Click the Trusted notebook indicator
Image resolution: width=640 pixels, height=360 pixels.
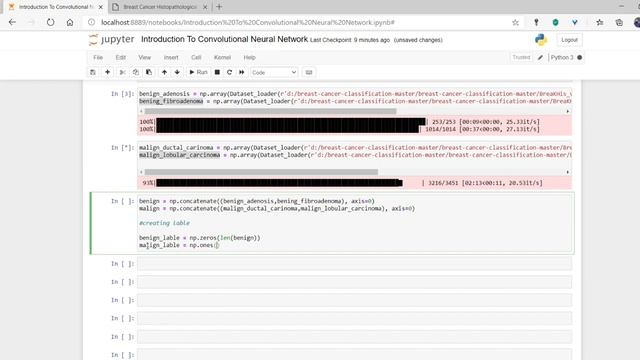521,58
